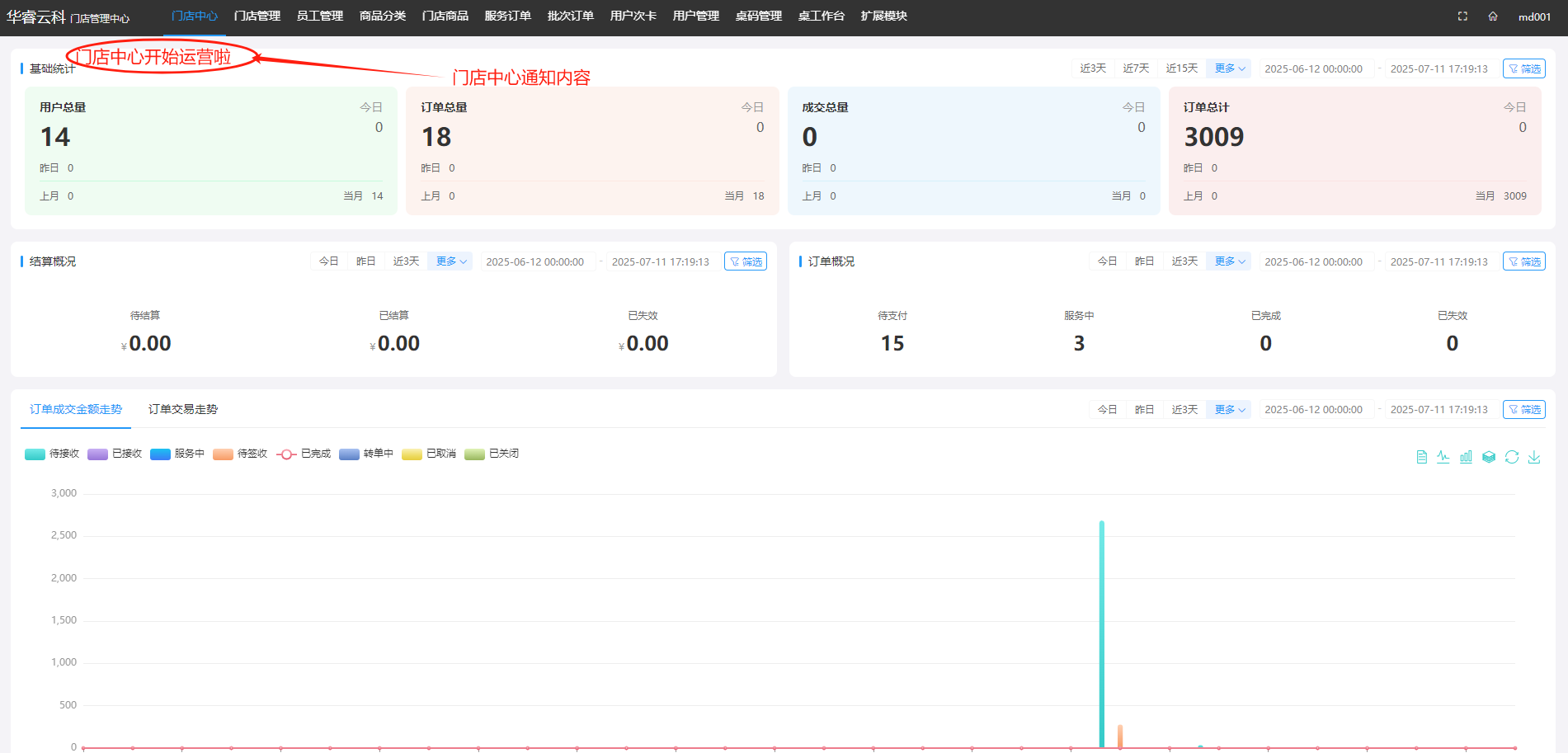Expand 更多 dropdown in 订单概况 panel
The height and width of the screenshot is (753, 1568).
tap(1229, 261)
